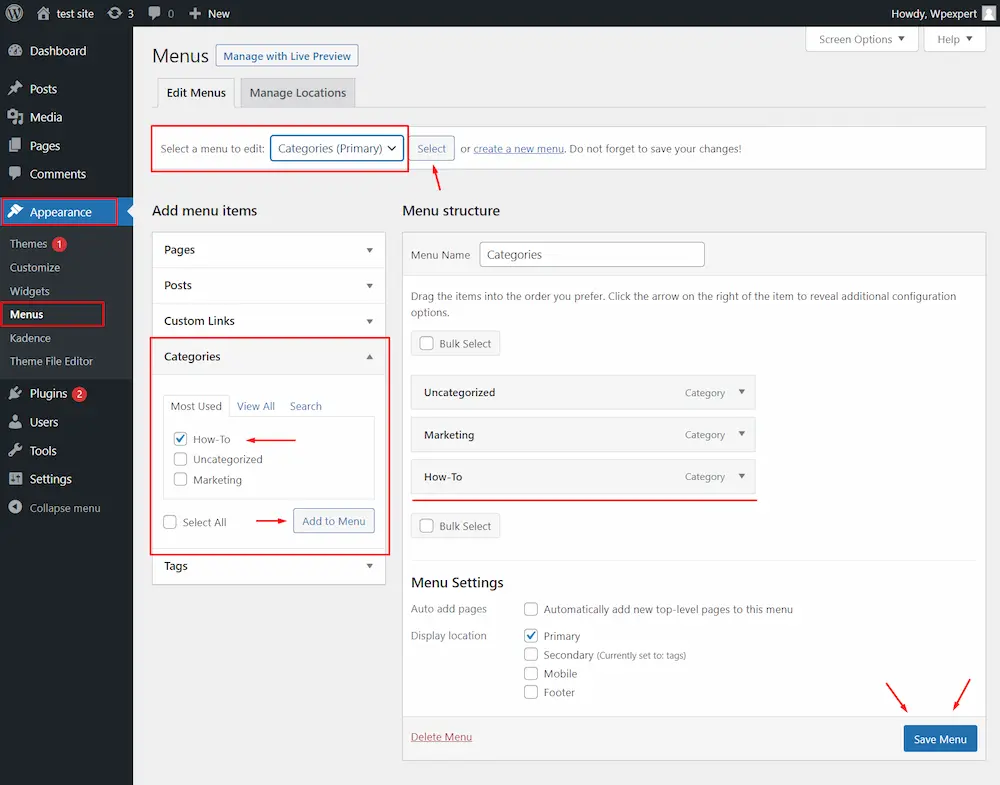
Task: Open the WordPress logo menu
Action: [x=14, y=13]
